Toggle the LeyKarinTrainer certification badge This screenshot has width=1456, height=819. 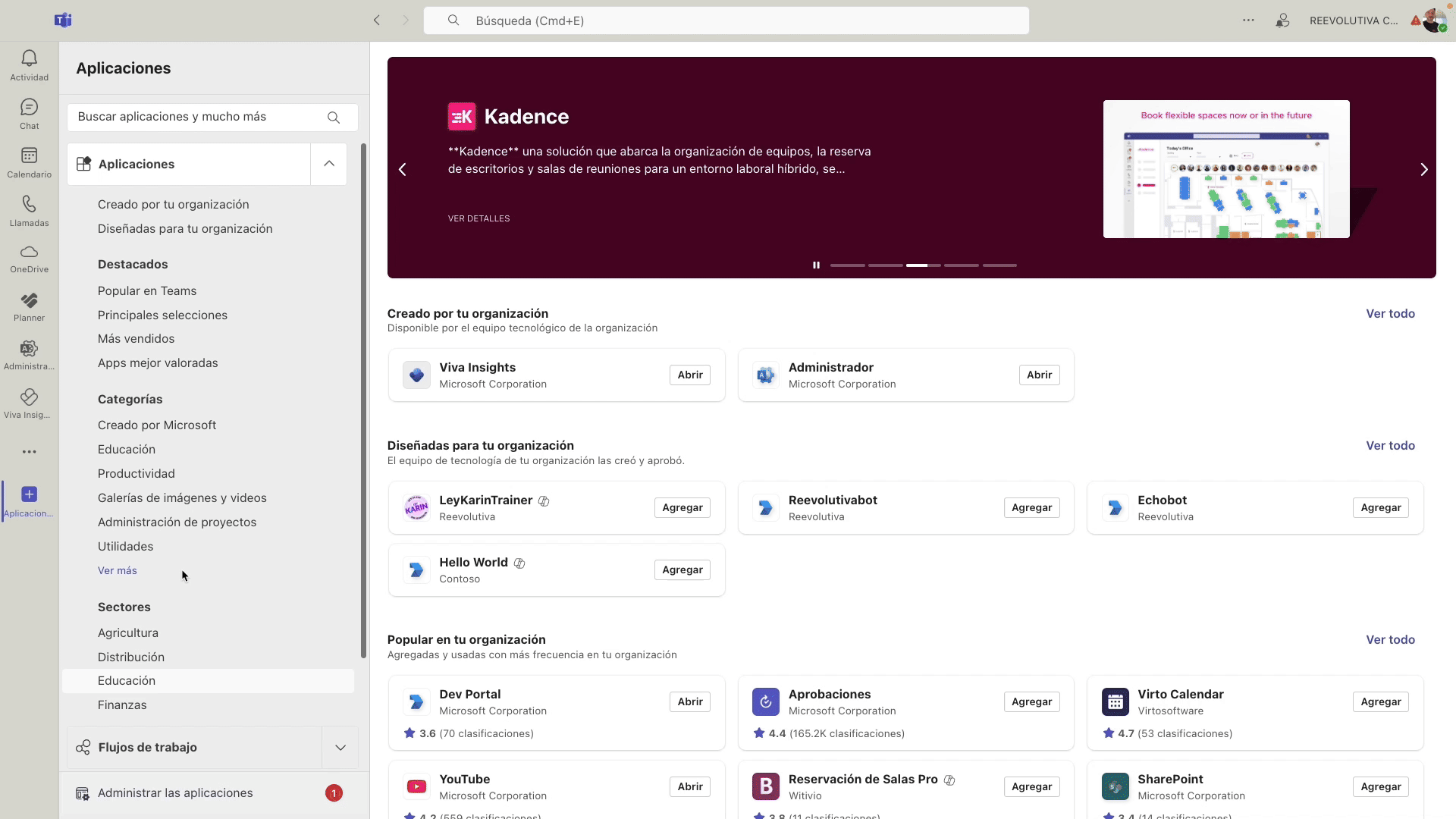(543, 501)
